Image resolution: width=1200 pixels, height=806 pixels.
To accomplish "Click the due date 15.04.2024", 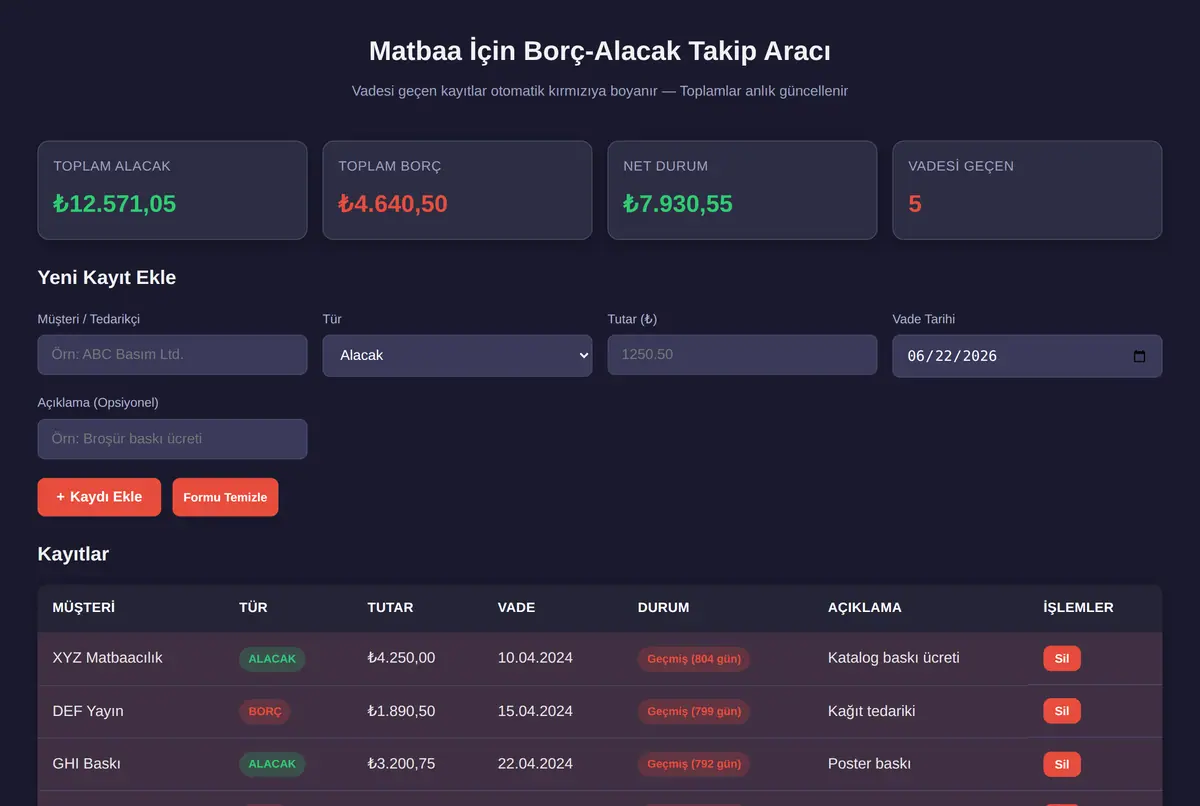I will click(x=535, y=711).
